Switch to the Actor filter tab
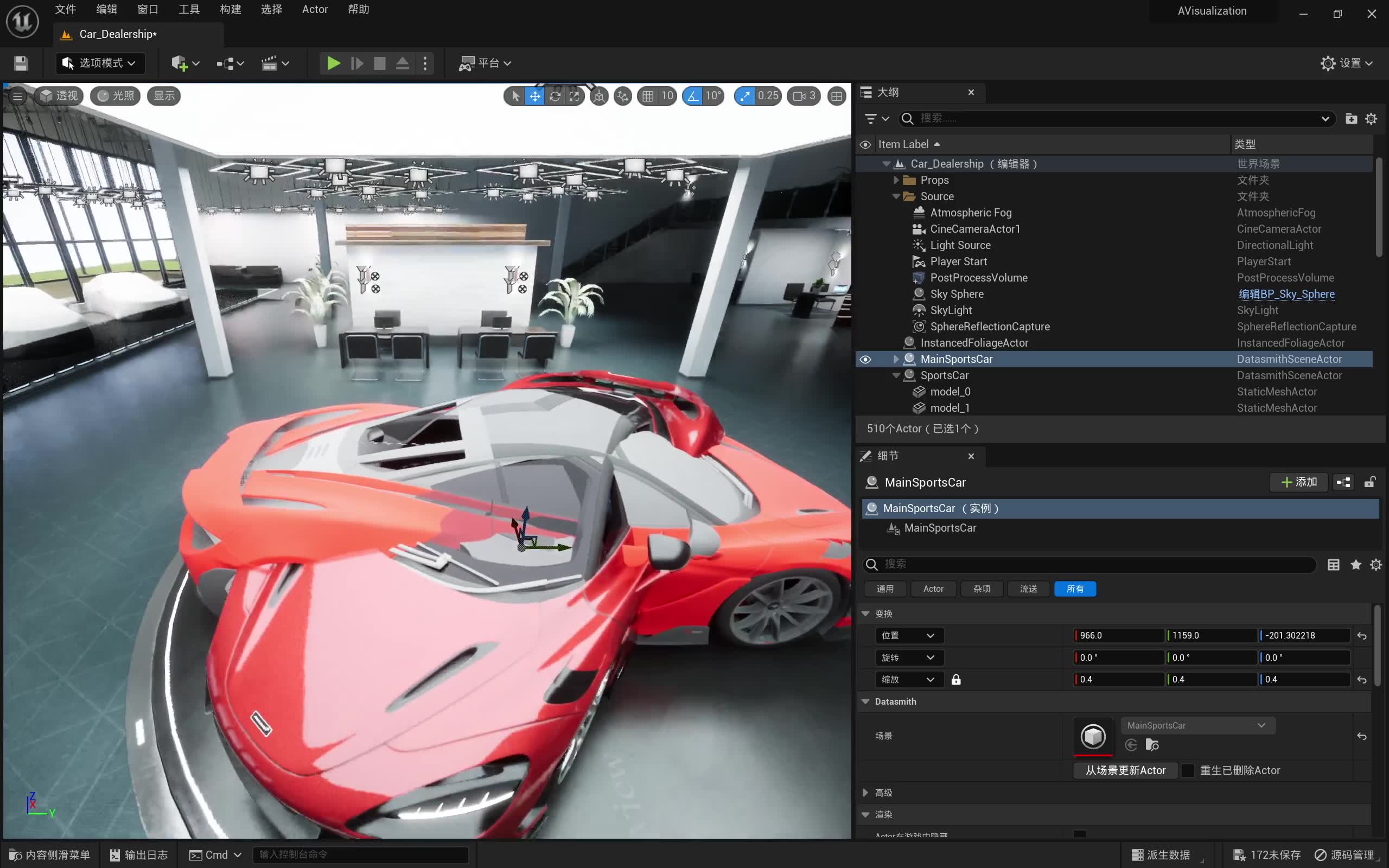 tap(933, 589)
